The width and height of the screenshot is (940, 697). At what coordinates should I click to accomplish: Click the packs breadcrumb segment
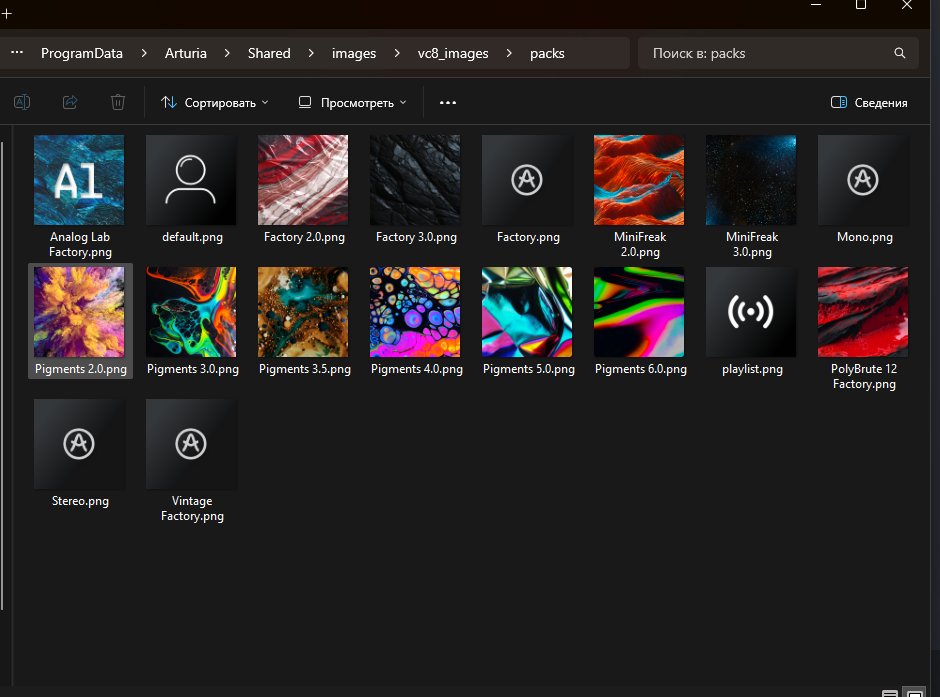pos(547,53)
